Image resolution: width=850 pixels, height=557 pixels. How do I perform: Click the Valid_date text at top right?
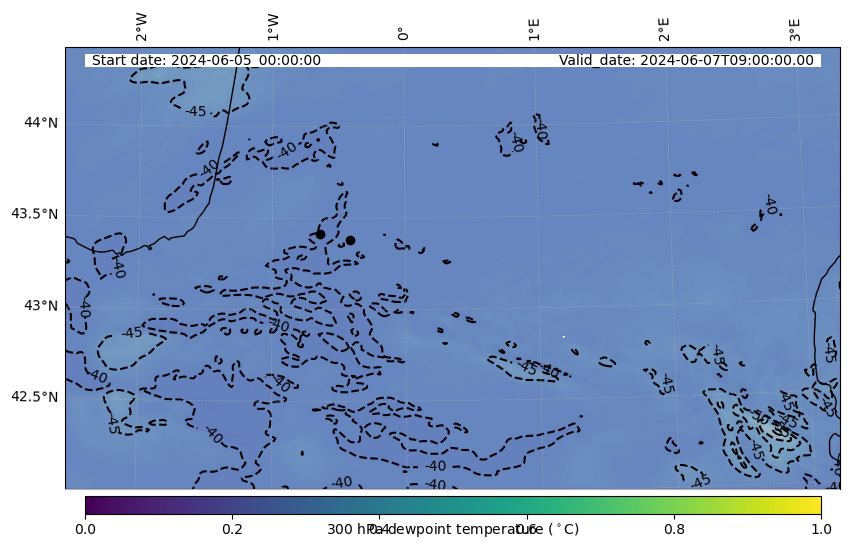coord(686,60)
